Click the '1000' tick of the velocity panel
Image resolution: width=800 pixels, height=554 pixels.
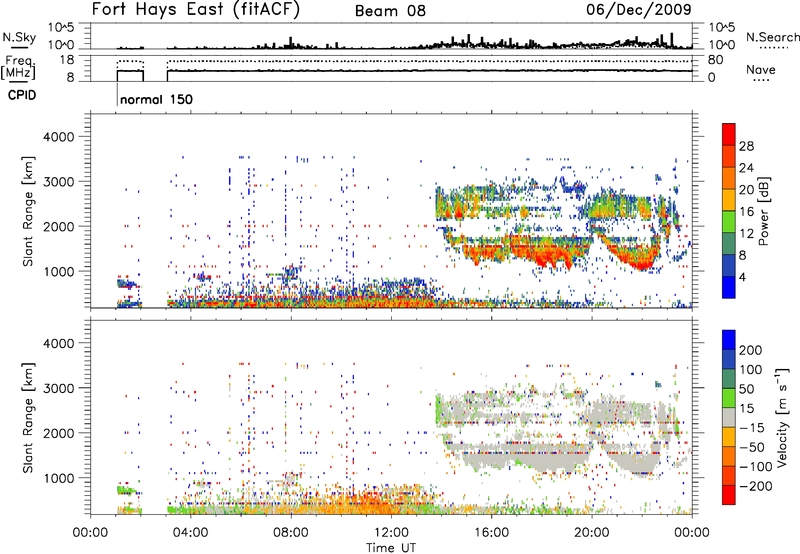pyautogui.click(x=59, y=478)
